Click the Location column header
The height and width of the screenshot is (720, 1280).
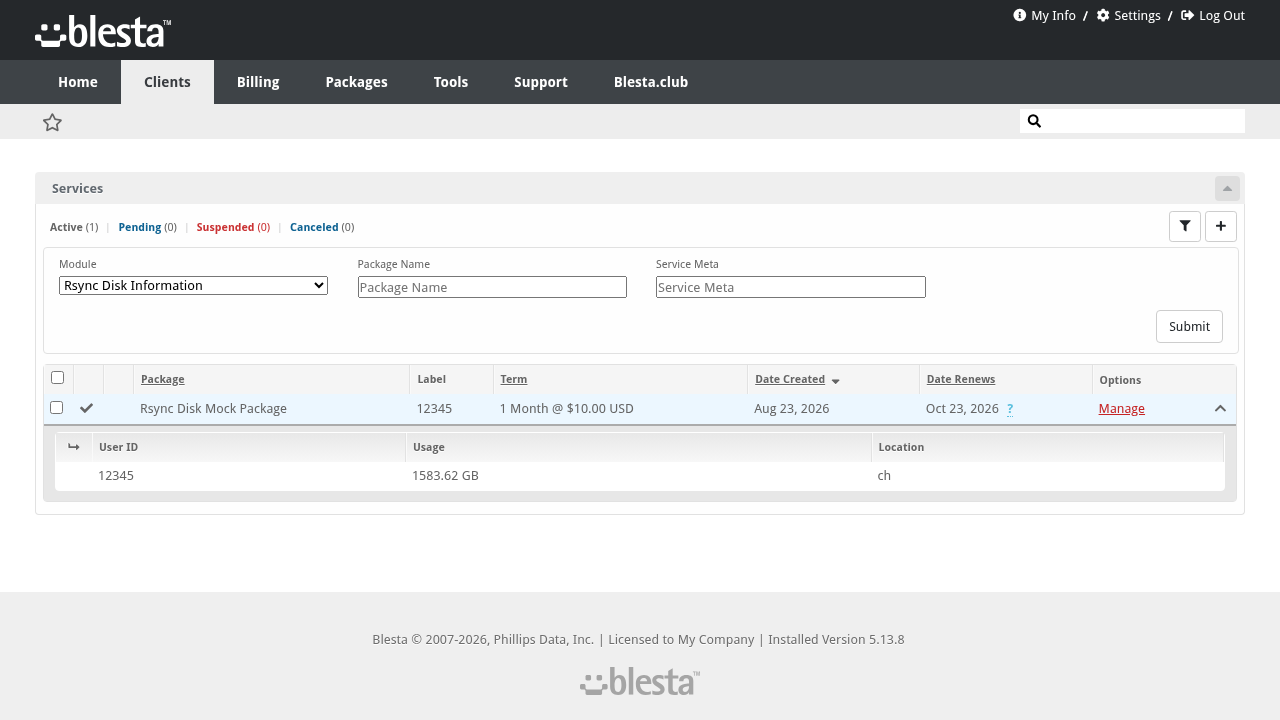tap(901, 447)
